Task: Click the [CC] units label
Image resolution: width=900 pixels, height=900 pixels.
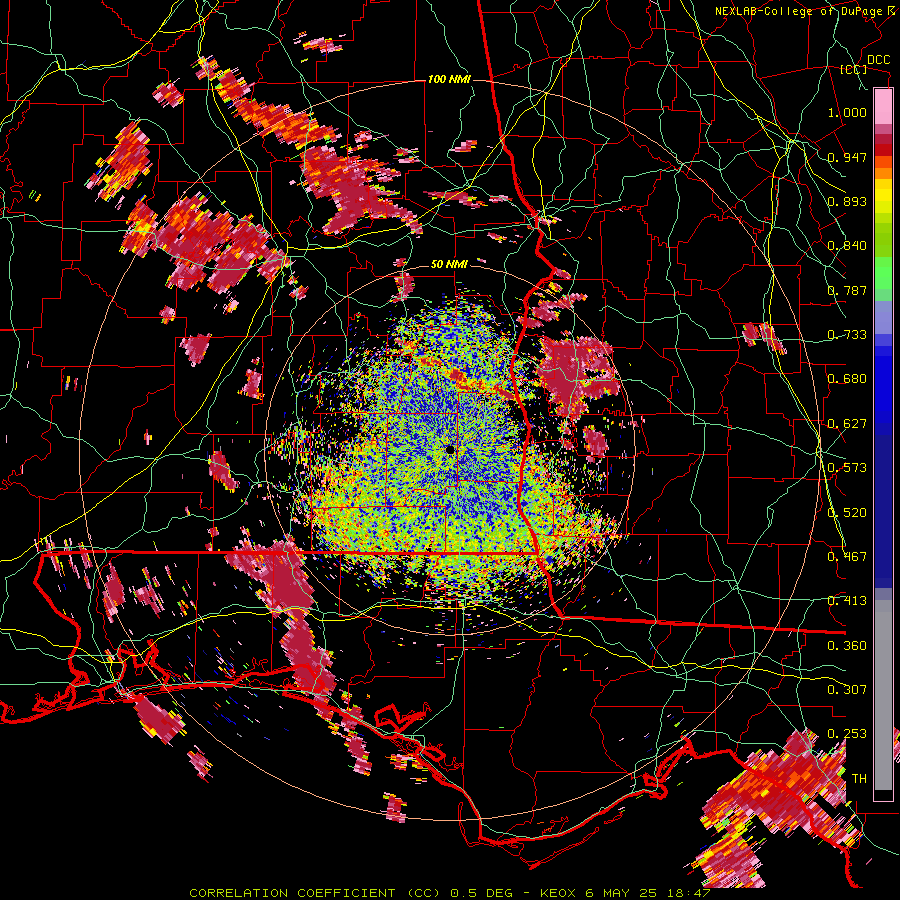Action: (854, 69)
